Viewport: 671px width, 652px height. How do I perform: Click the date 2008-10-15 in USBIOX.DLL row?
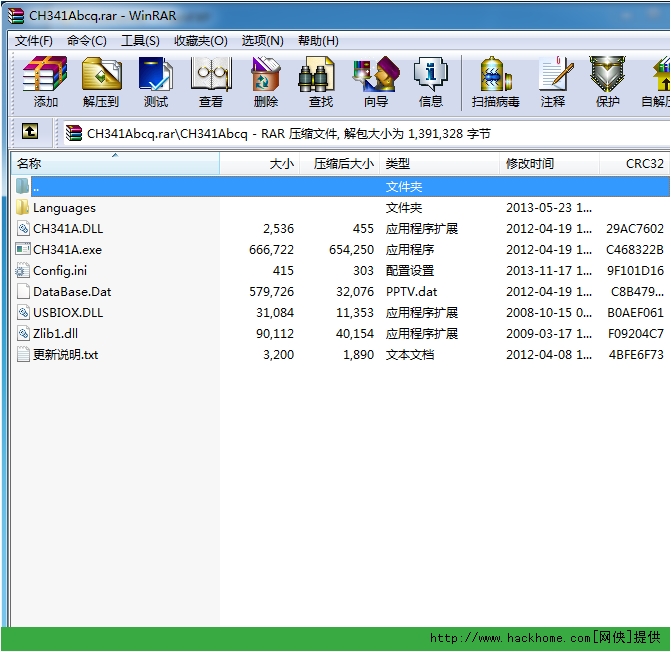tap(549, 312)
